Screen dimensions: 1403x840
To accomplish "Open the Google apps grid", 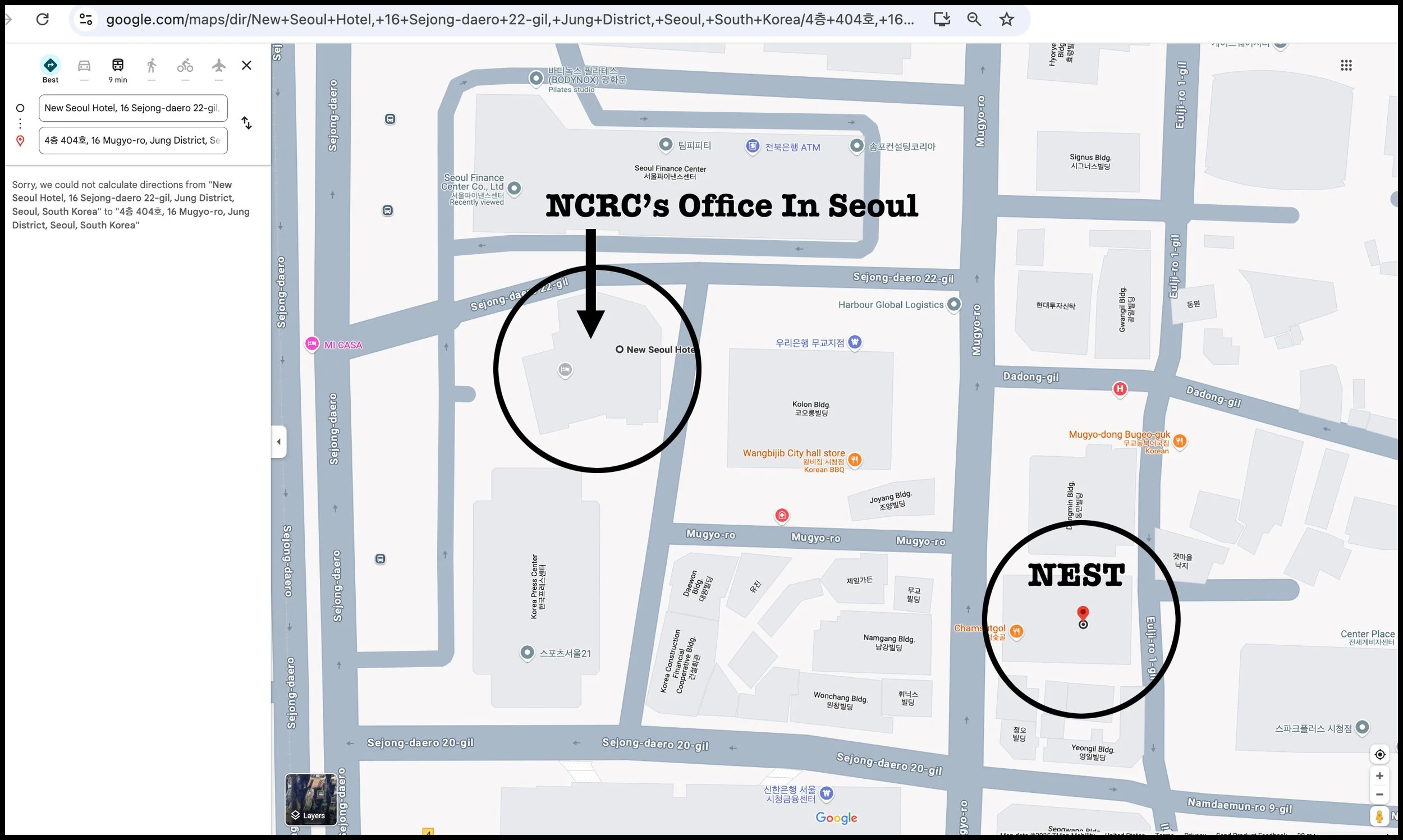I will [x=1346, y=66].
